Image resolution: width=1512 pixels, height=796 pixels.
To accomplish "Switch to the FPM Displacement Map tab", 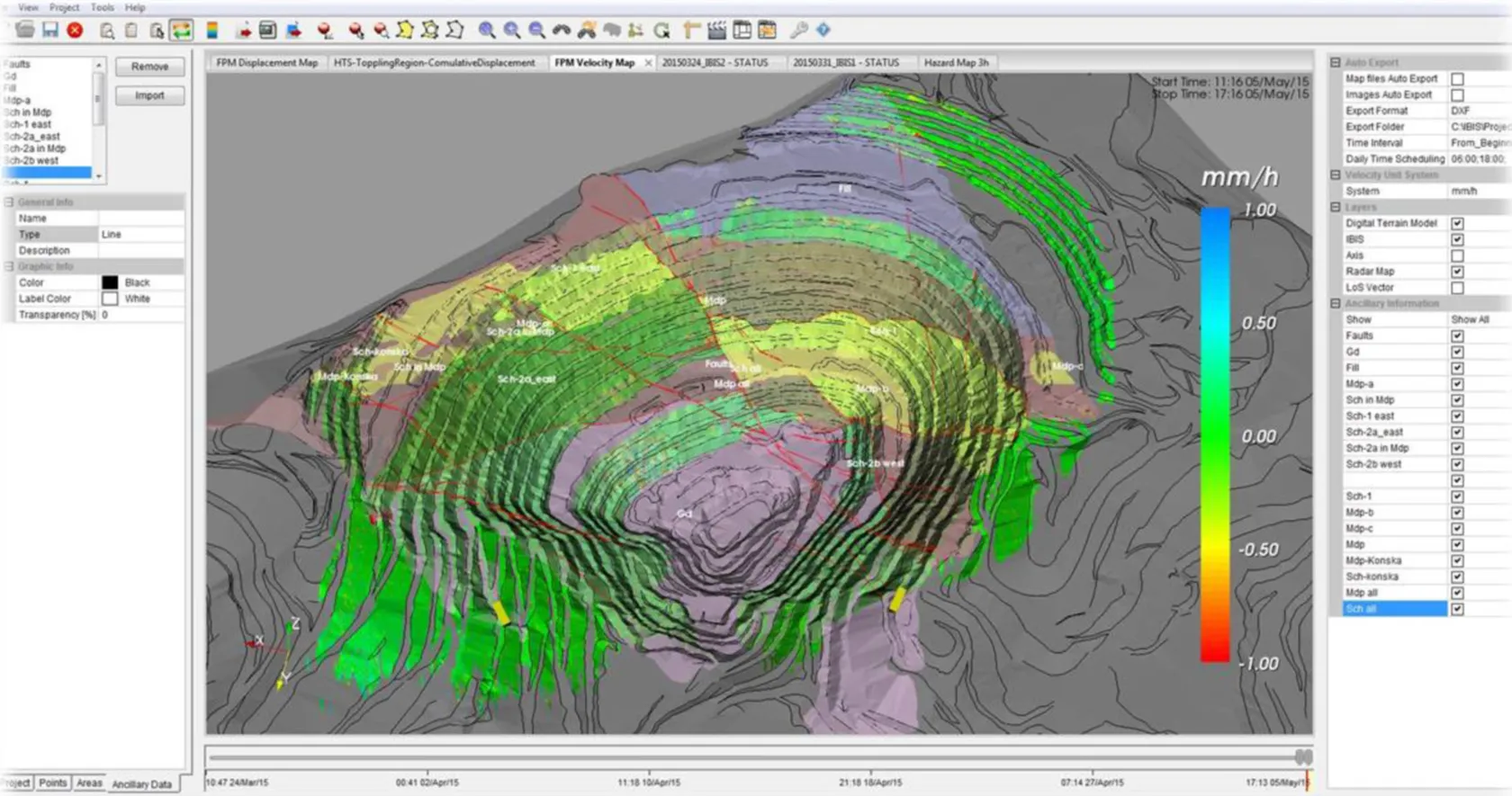I will click(x=266, y=63).
